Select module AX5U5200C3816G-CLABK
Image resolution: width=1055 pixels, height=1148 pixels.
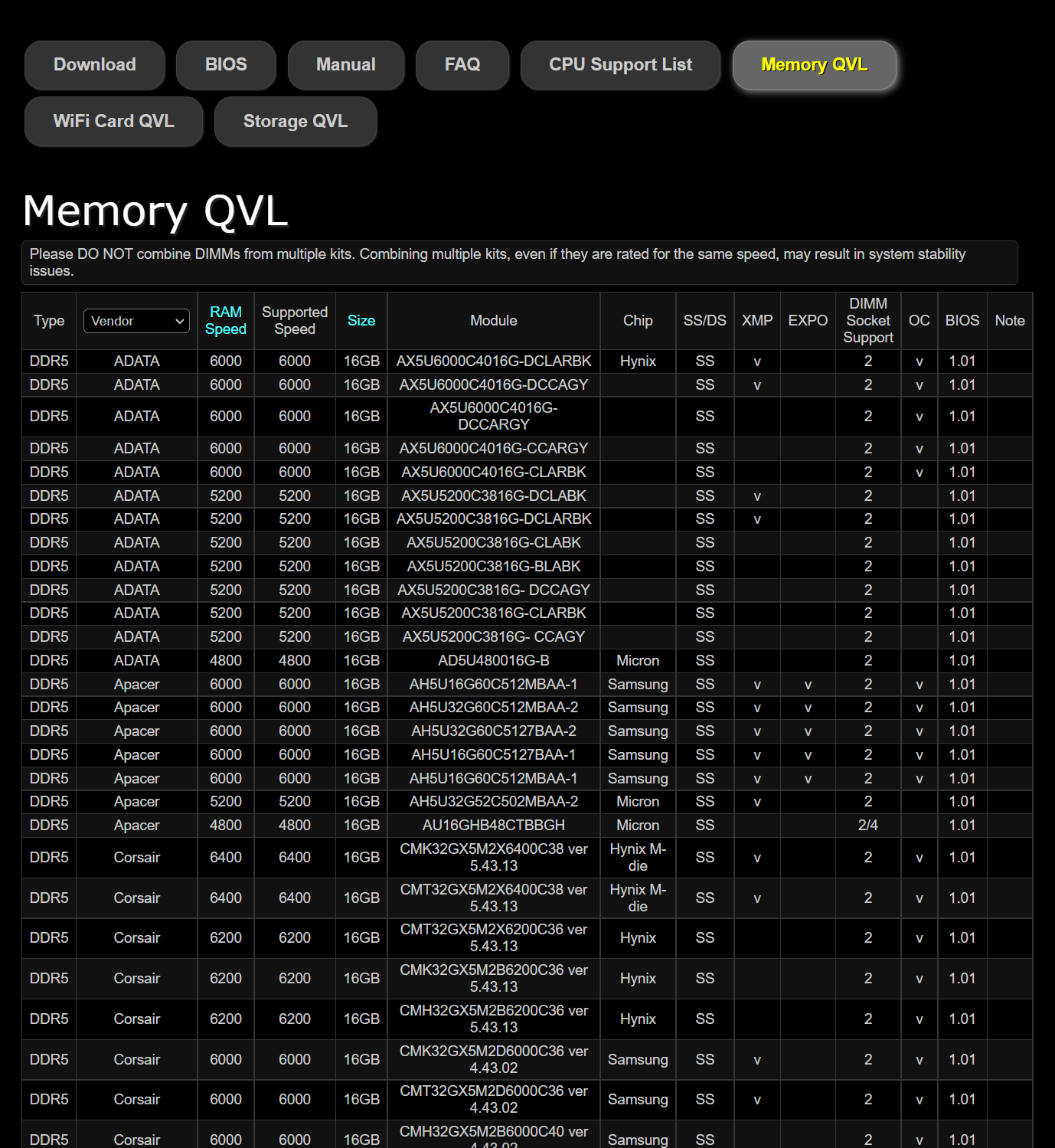494,543
